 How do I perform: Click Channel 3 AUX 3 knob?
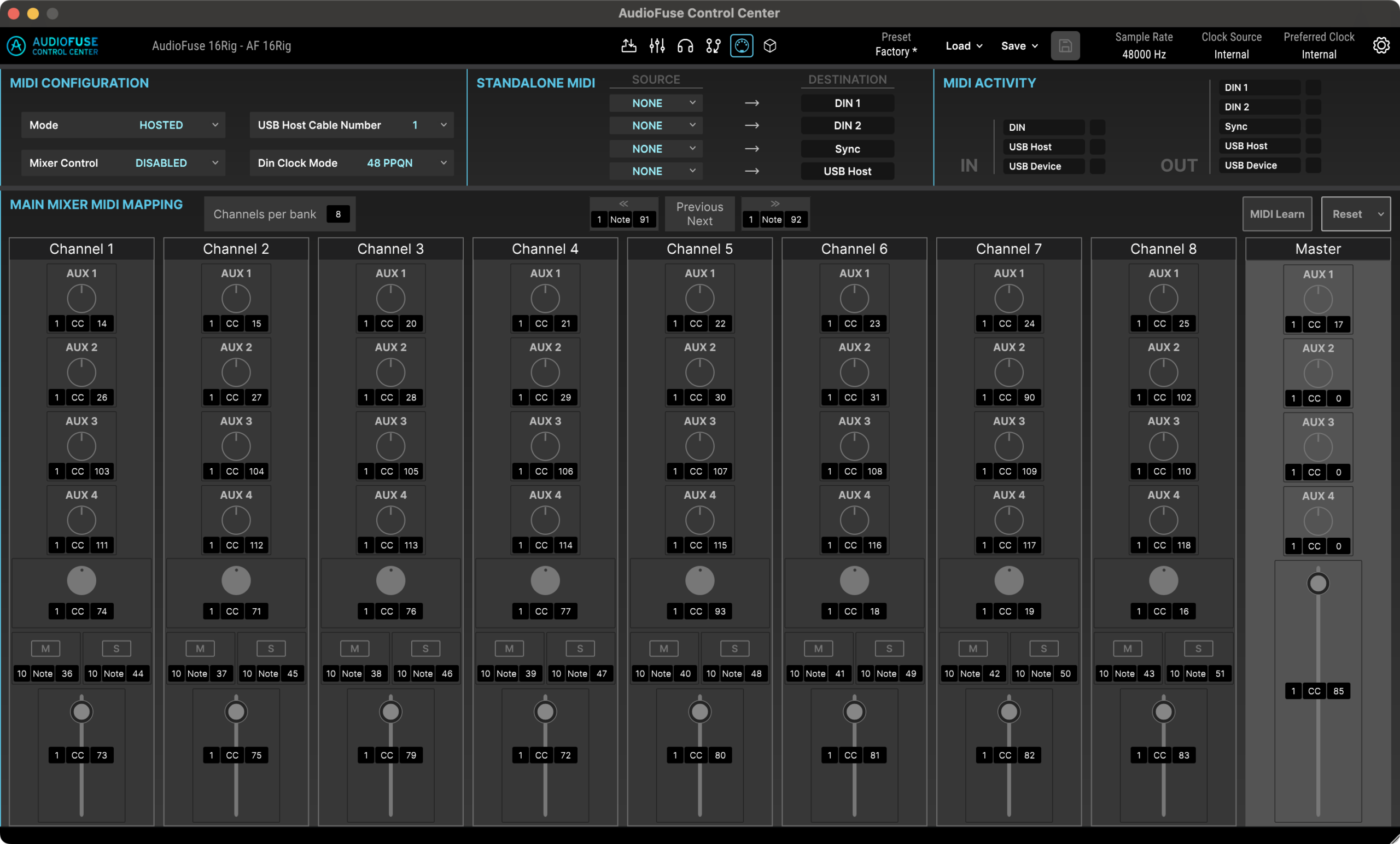390,446
